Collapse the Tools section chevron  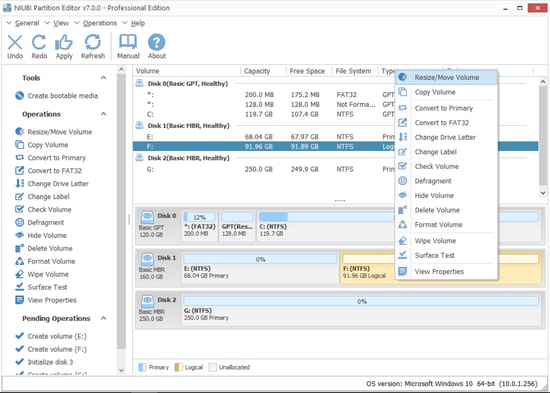(x=103, y=78)
